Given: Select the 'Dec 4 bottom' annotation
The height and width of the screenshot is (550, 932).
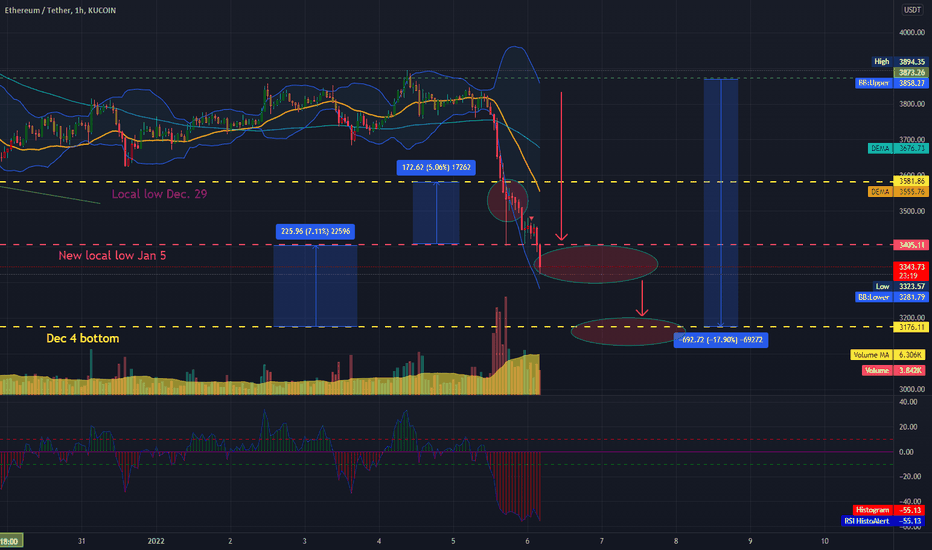Looking at the screenshot, I should pos(83,338).
